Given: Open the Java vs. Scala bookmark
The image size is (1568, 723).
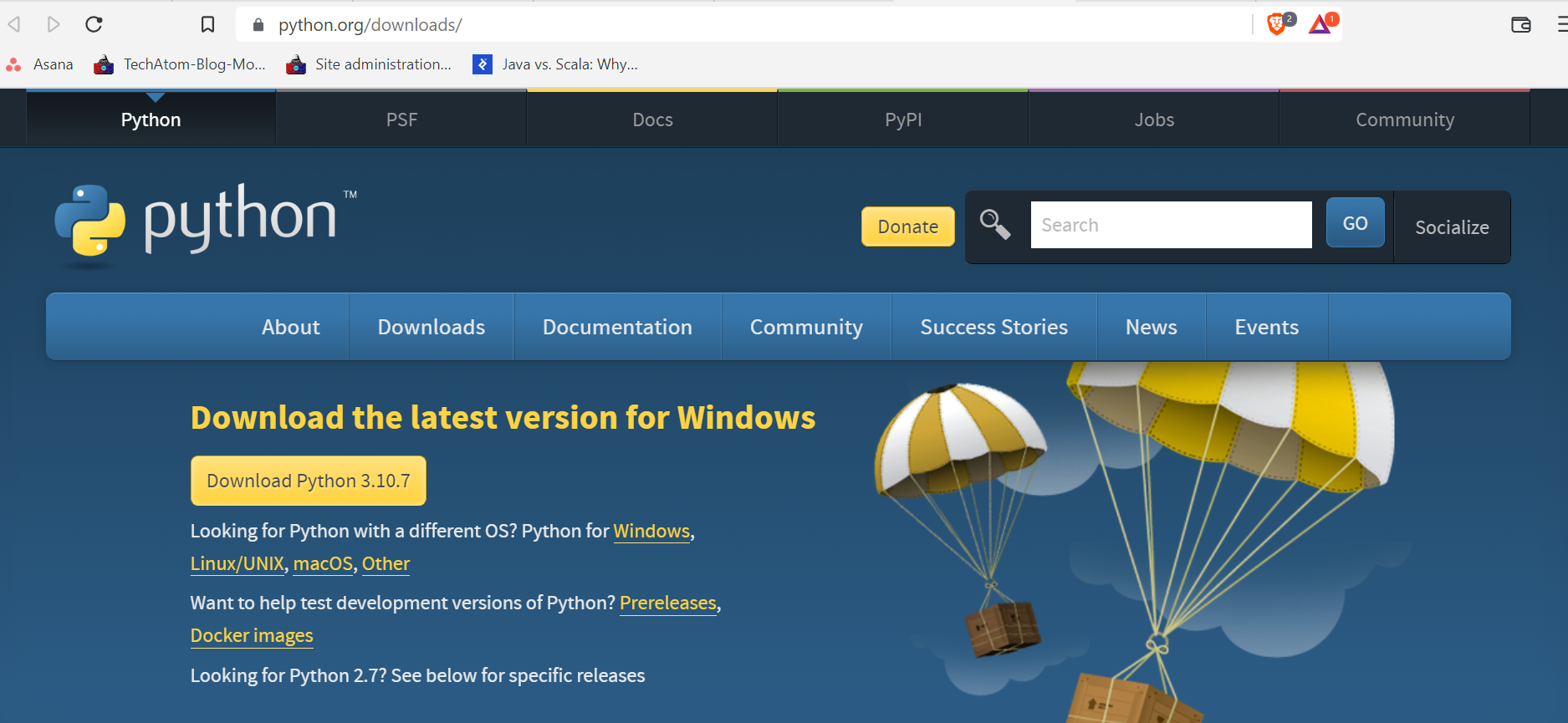Looking at the screenshot, I should point(555,64).
